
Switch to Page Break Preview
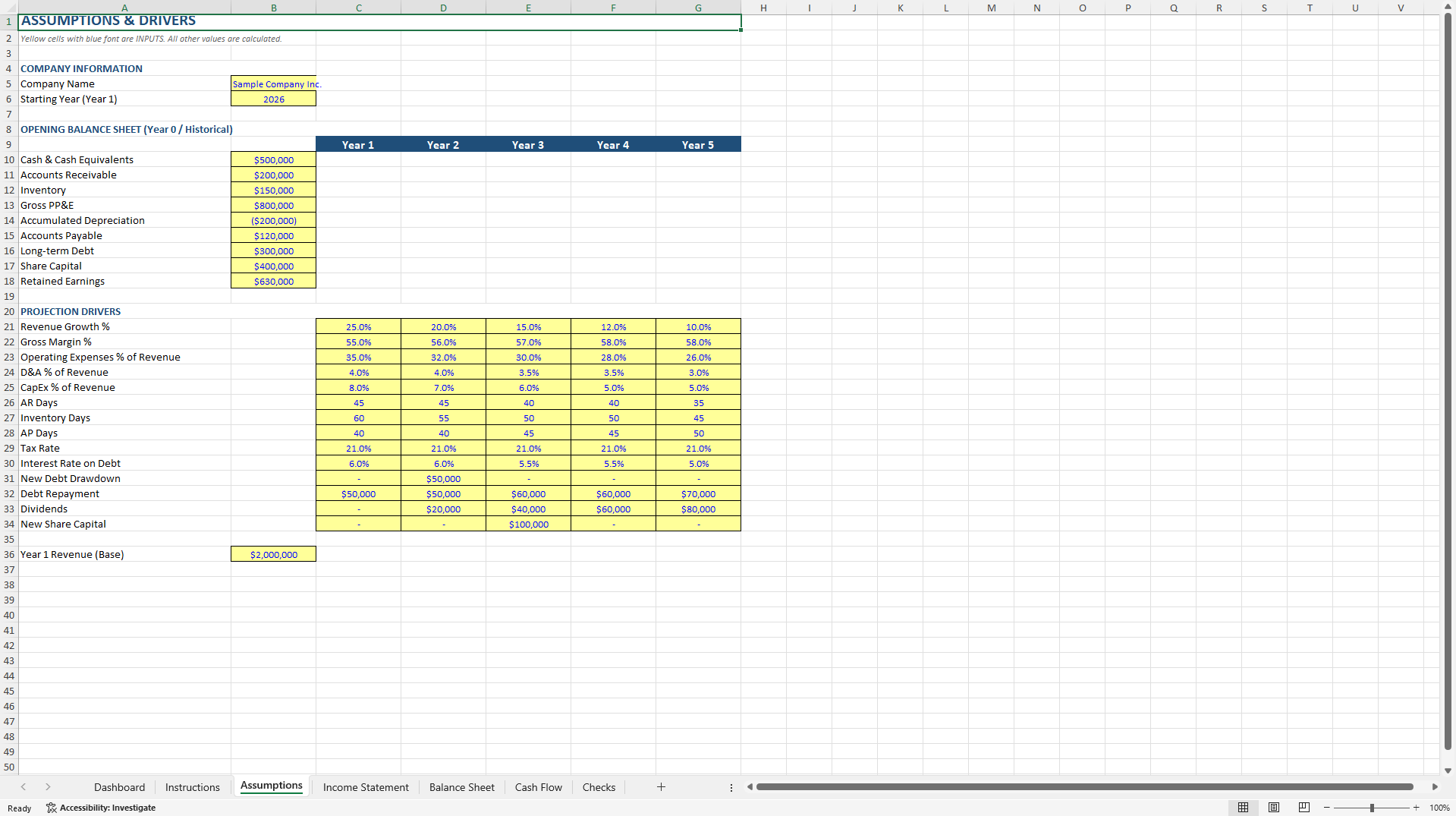tap(1304, 808)
